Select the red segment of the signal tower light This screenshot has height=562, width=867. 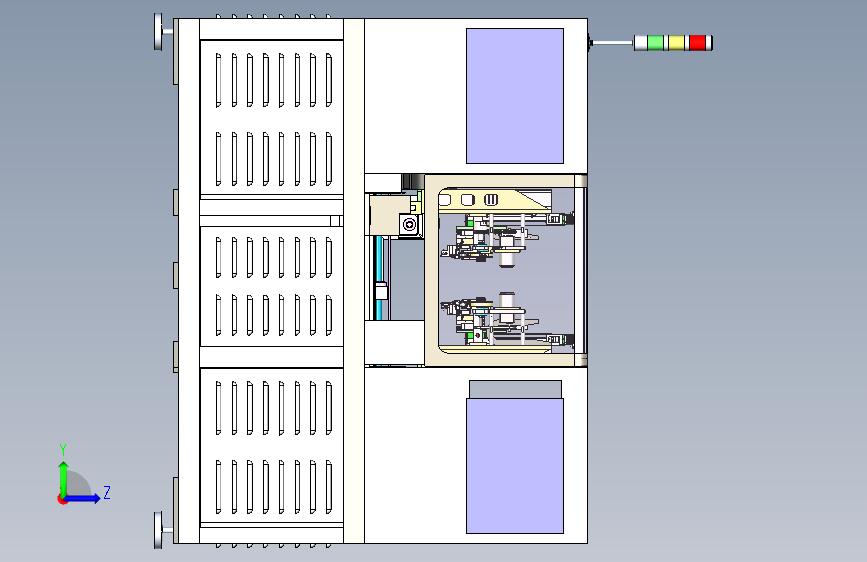click(x=697, y=43)
